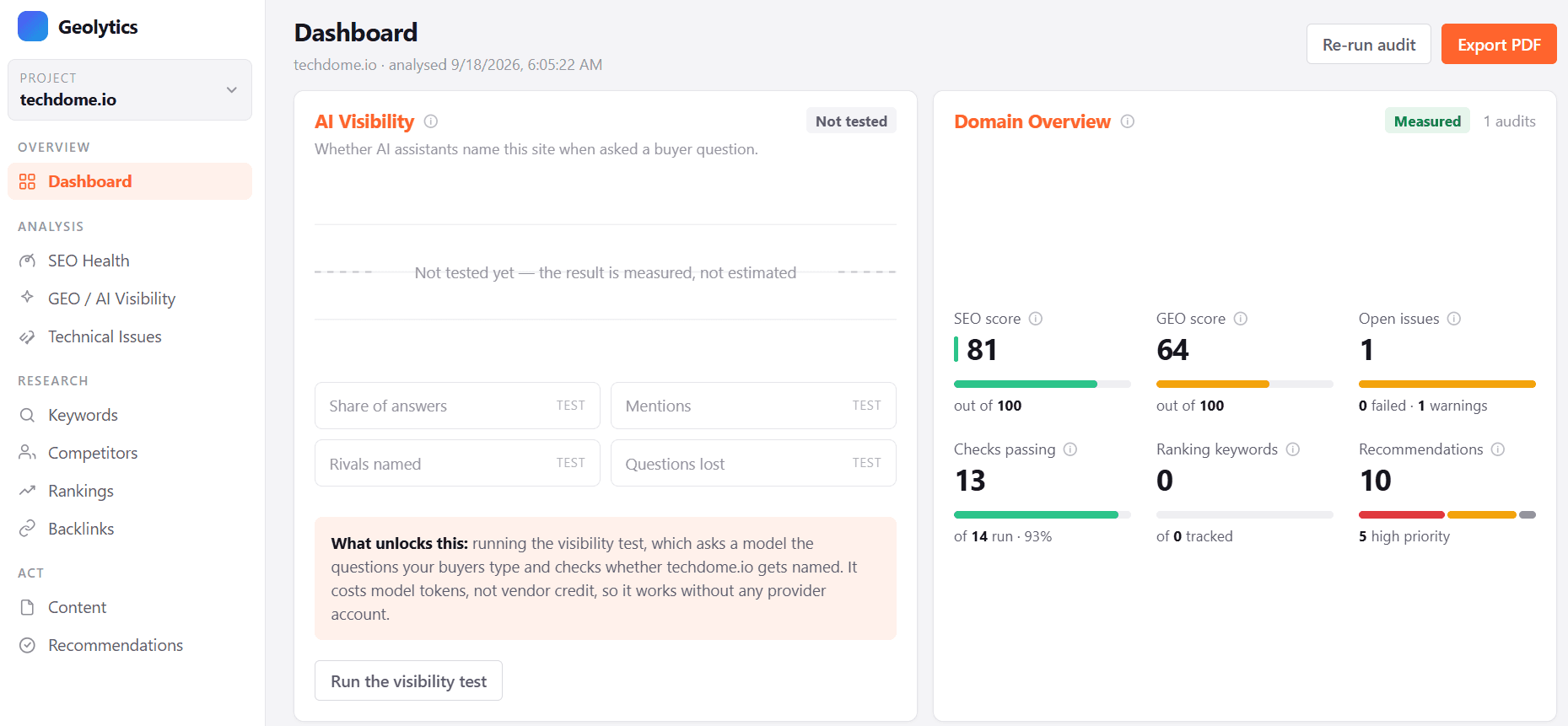Click the Recommendations priority color bar
1568x726 pixels.
1447,515
